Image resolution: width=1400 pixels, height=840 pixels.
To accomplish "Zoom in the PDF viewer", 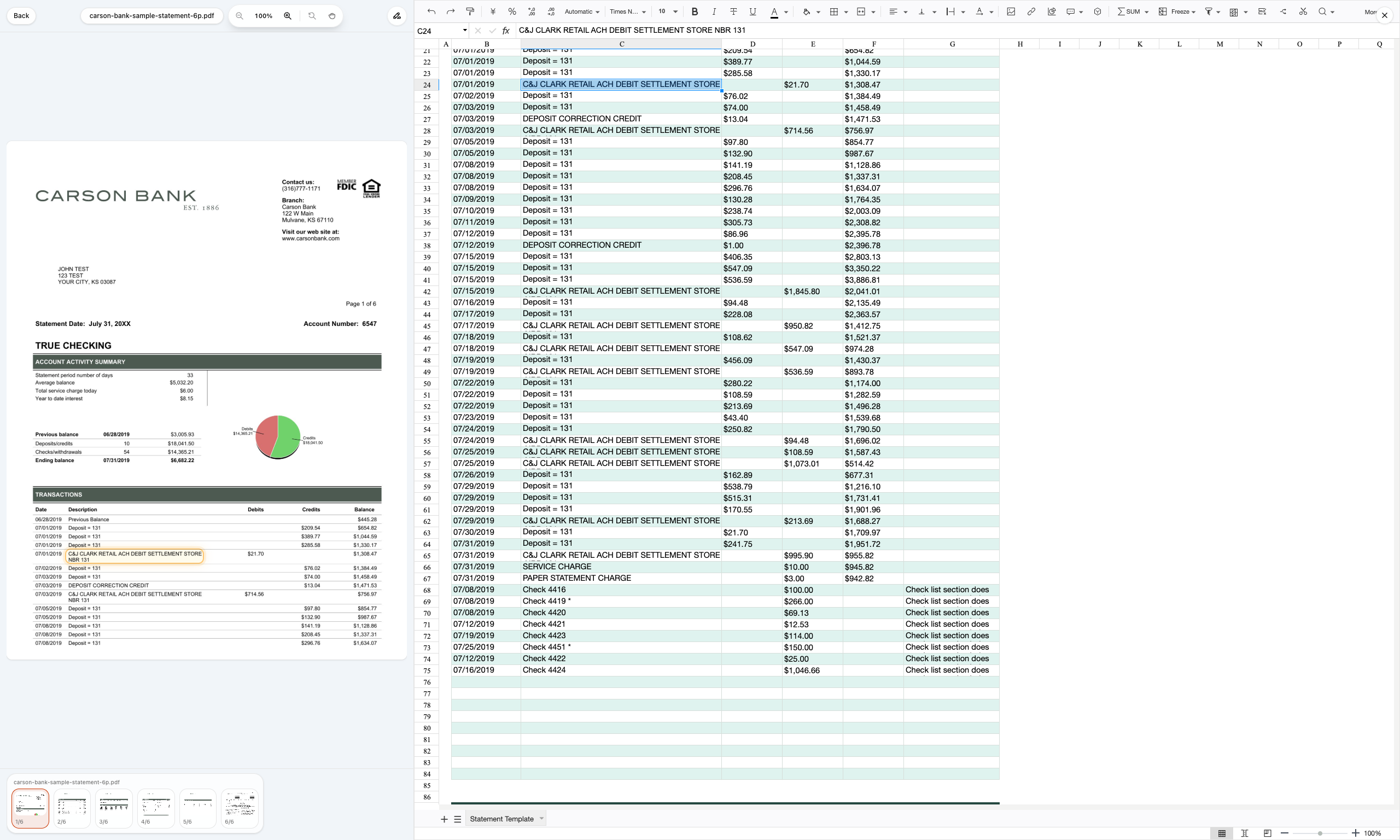I will [288, 16].
